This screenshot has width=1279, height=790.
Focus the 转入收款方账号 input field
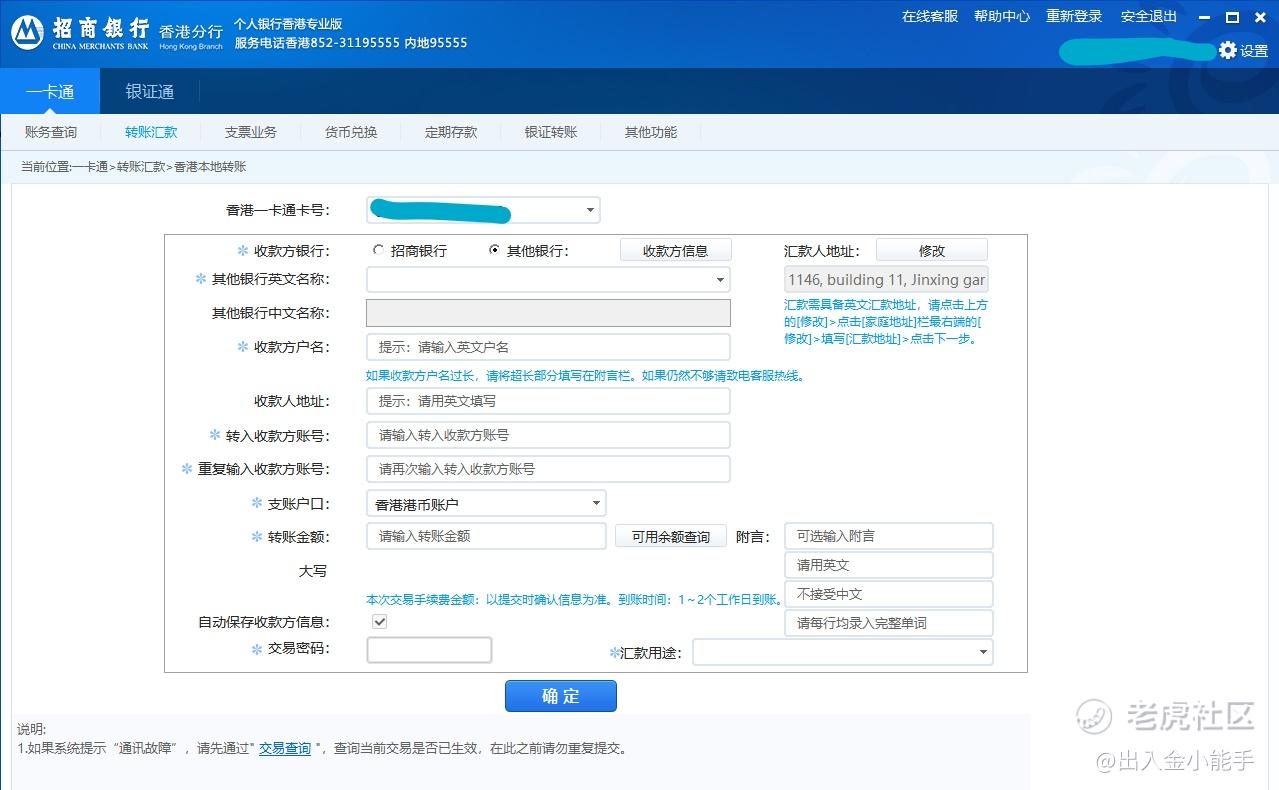[549, 435]
